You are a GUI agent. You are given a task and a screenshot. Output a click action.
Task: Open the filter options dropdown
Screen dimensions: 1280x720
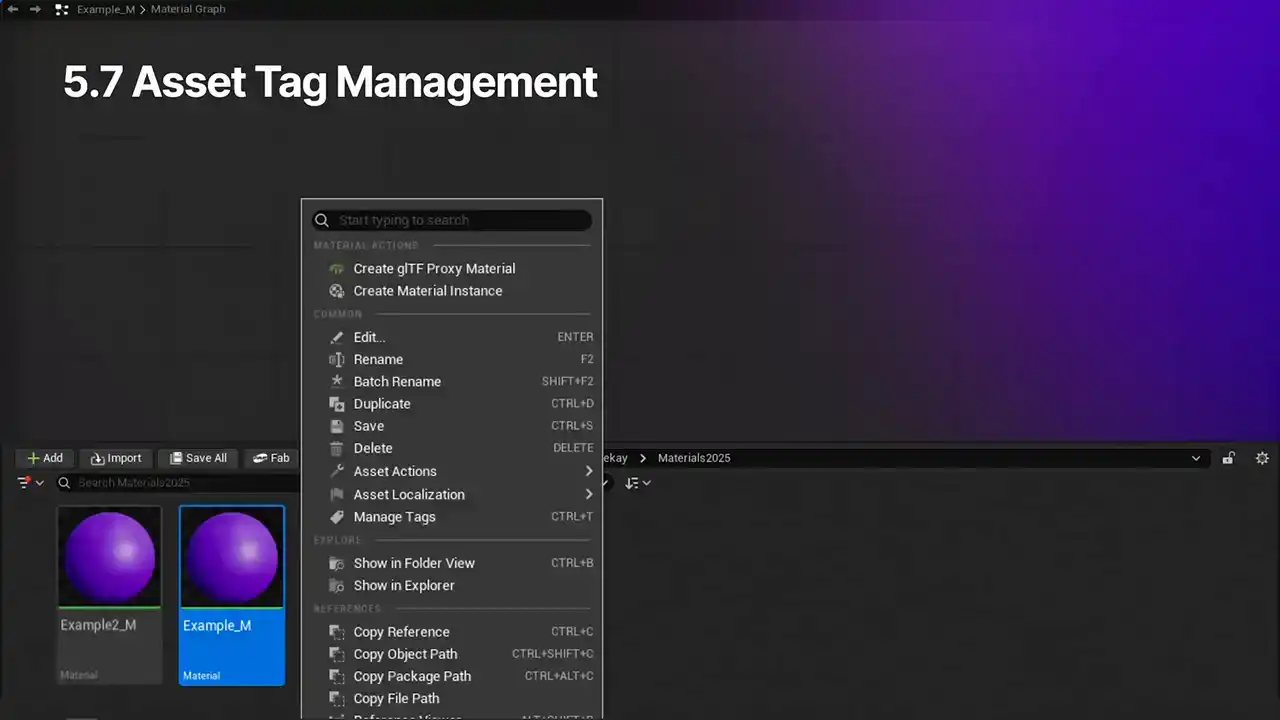(x=31, y=483)
